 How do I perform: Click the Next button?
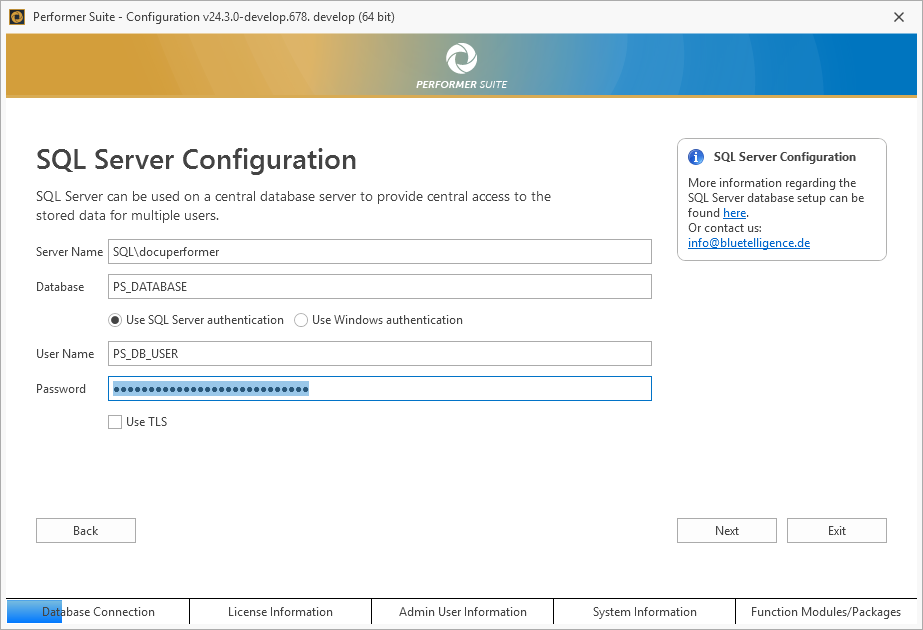[x=727, y=531]
